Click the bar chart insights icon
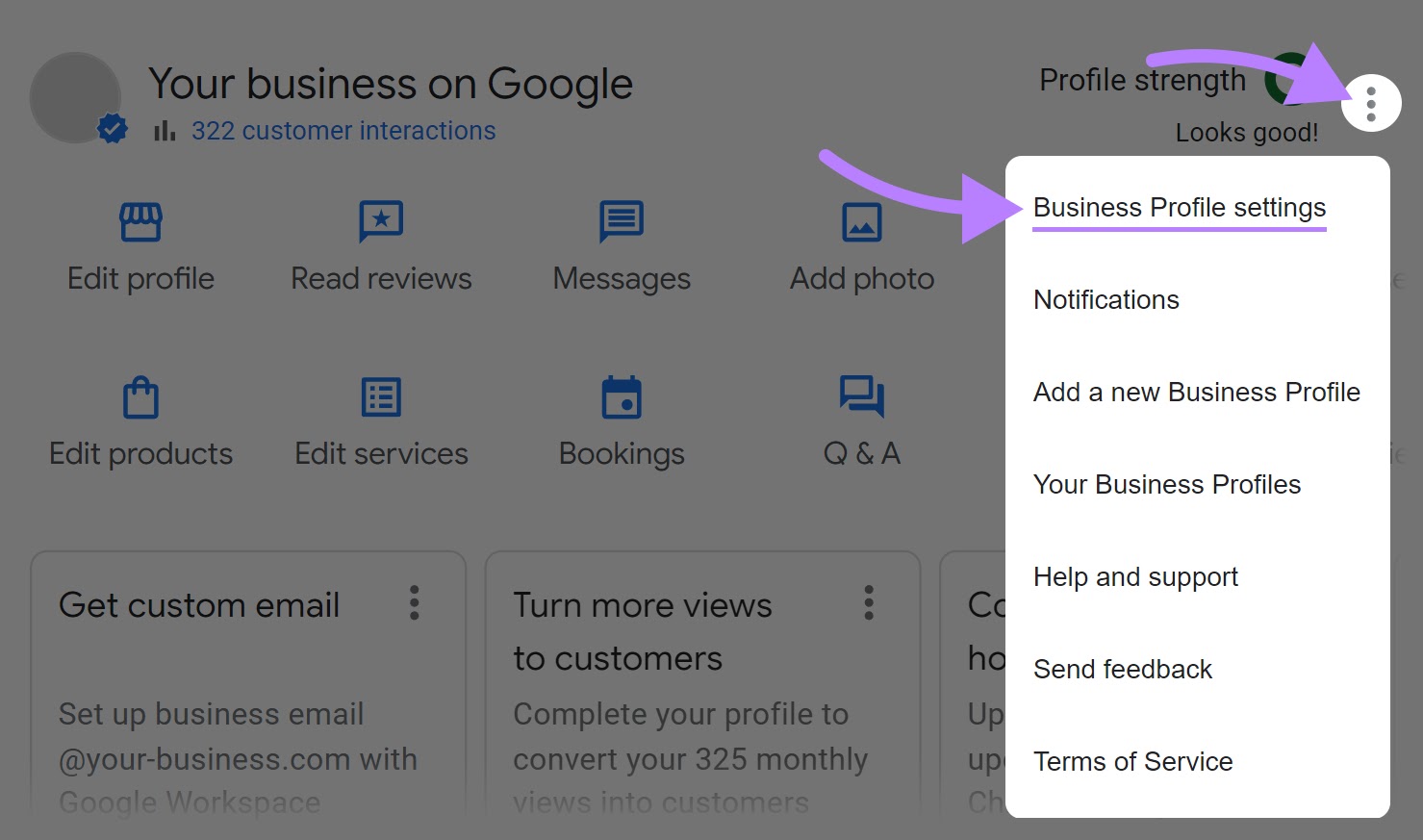 point(165,131)
